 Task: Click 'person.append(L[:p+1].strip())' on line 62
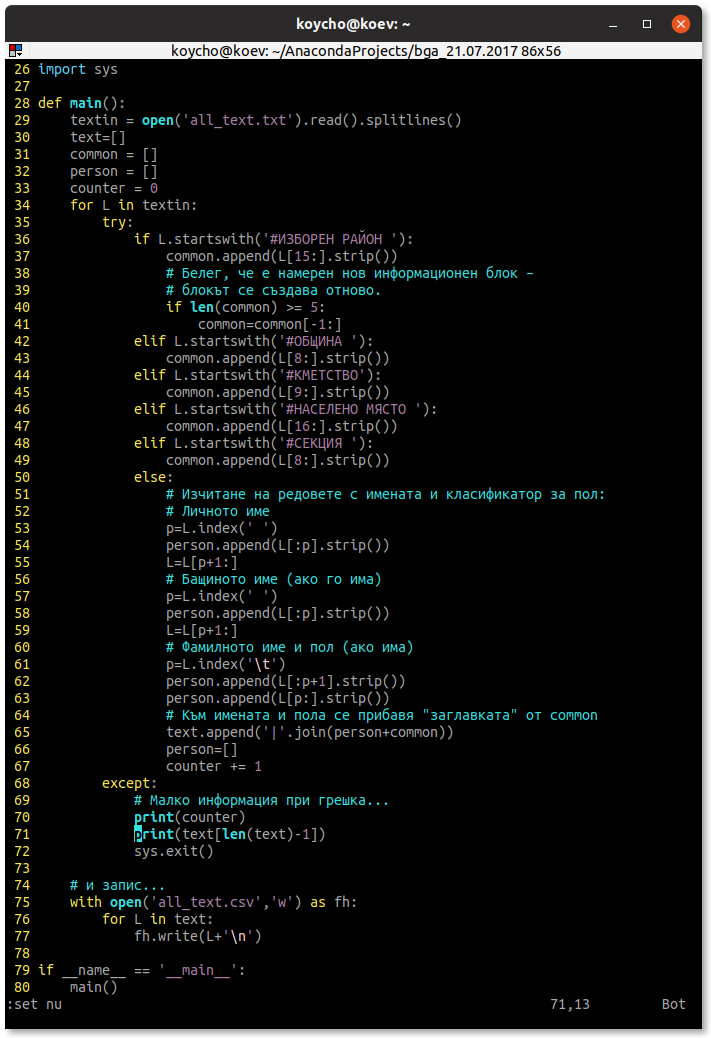(286, 681)
